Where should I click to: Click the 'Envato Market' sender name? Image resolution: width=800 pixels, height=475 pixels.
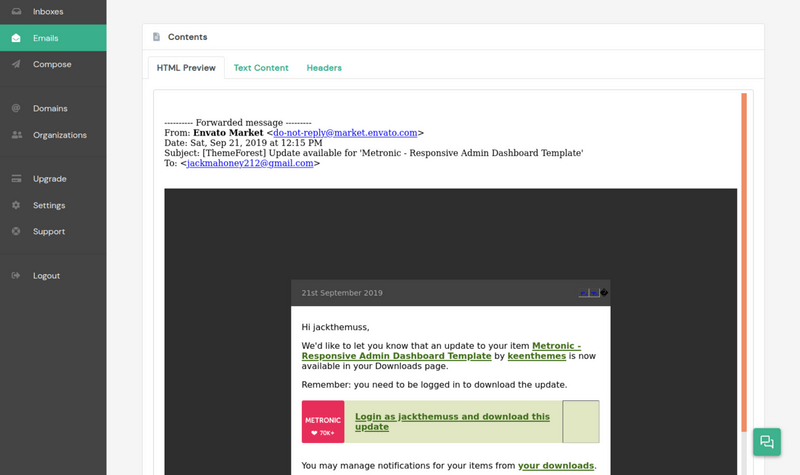coord(228,133)
